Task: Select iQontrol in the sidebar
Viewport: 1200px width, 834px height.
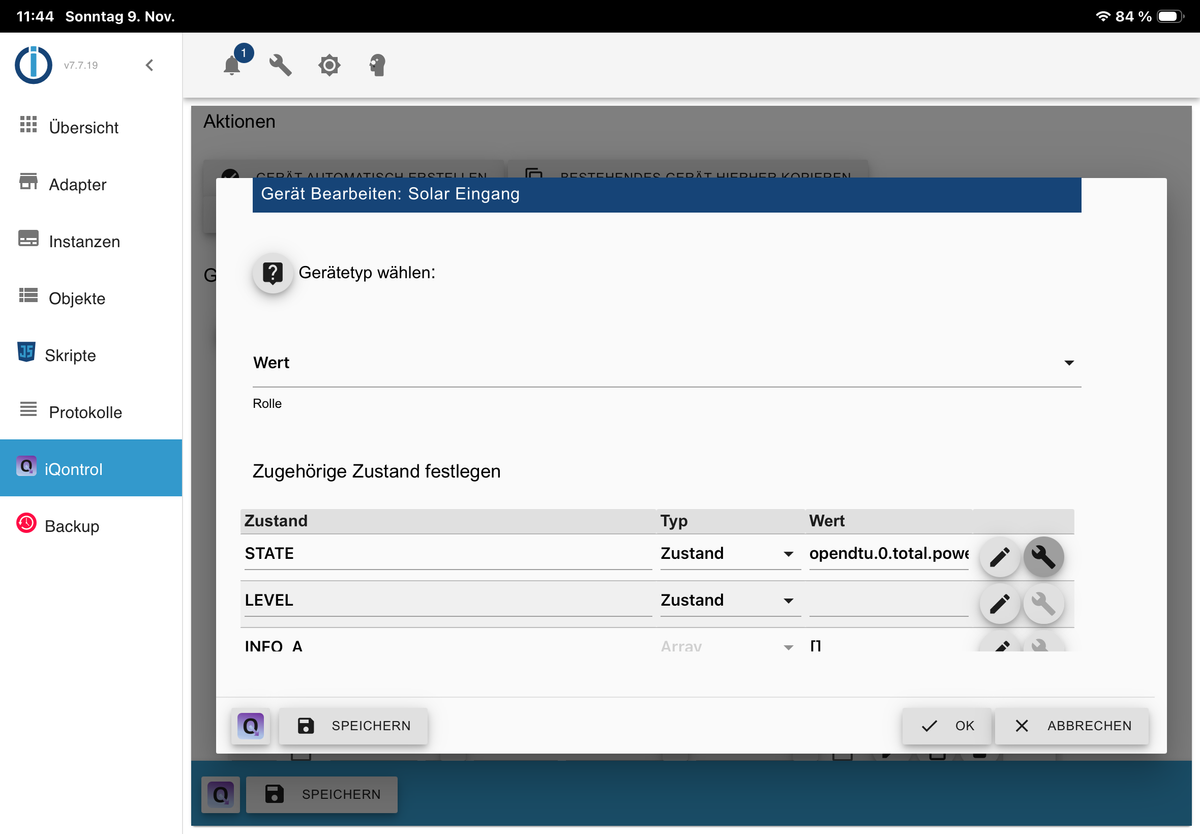Action: point(91,468)
